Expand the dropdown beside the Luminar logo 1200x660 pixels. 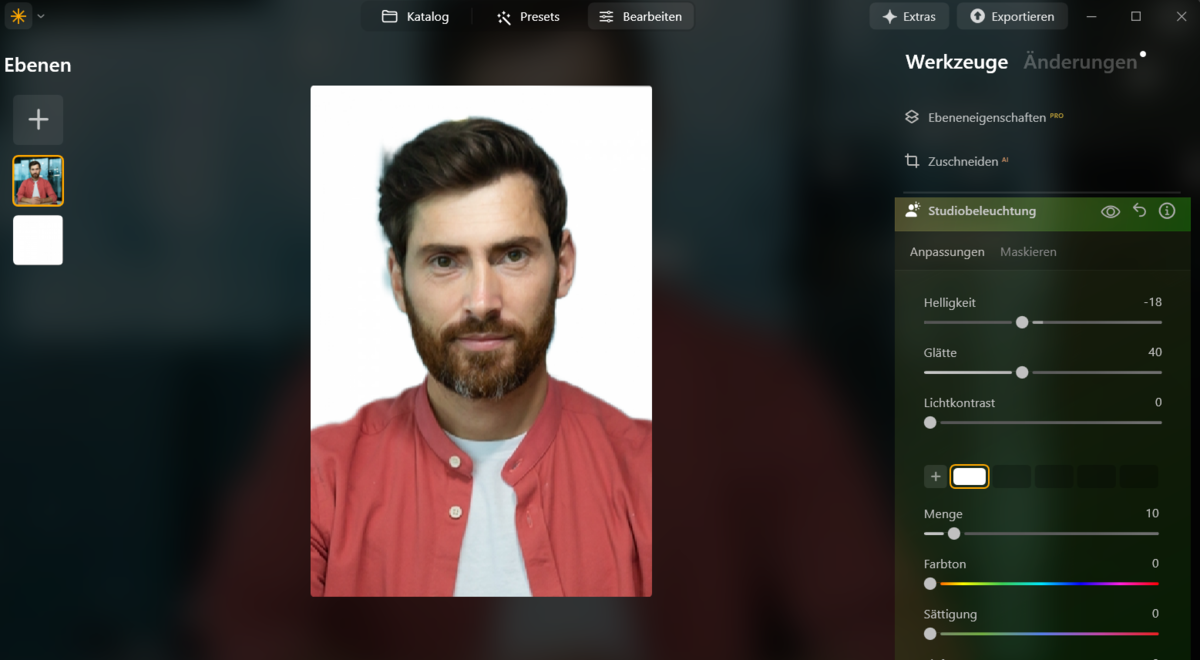click(x=40, y=16)
